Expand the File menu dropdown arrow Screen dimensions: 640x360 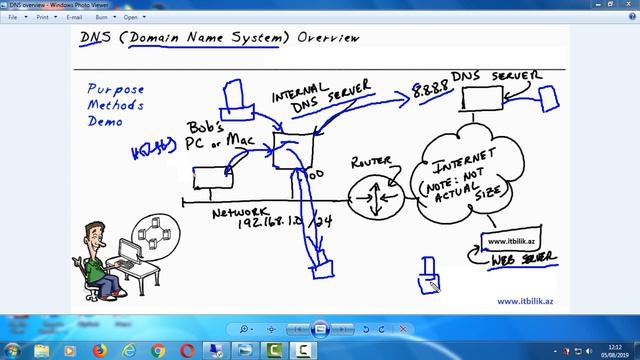click(26, 17)
